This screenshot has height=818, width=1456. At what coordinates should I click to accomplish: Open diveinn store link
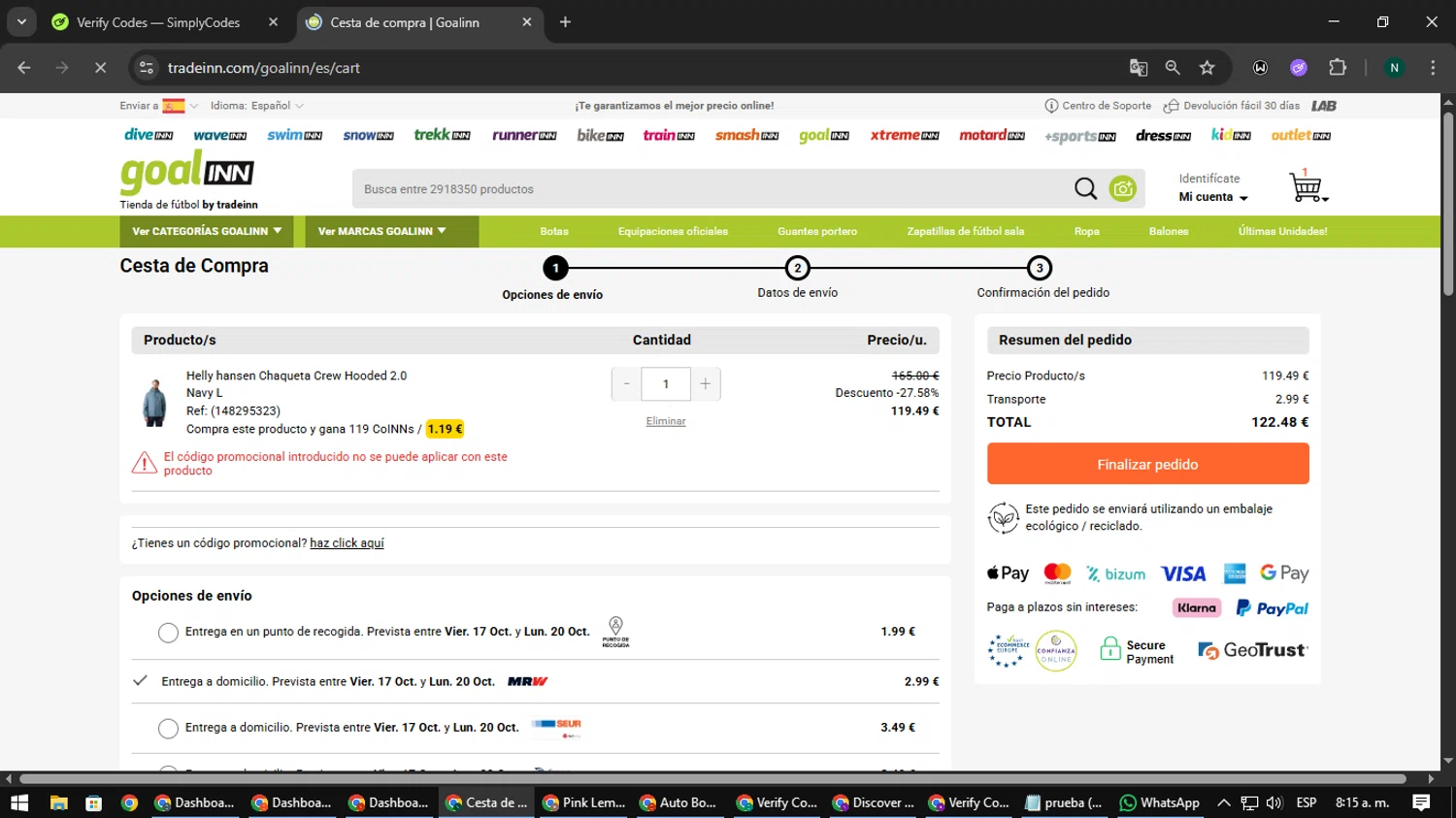149,135
